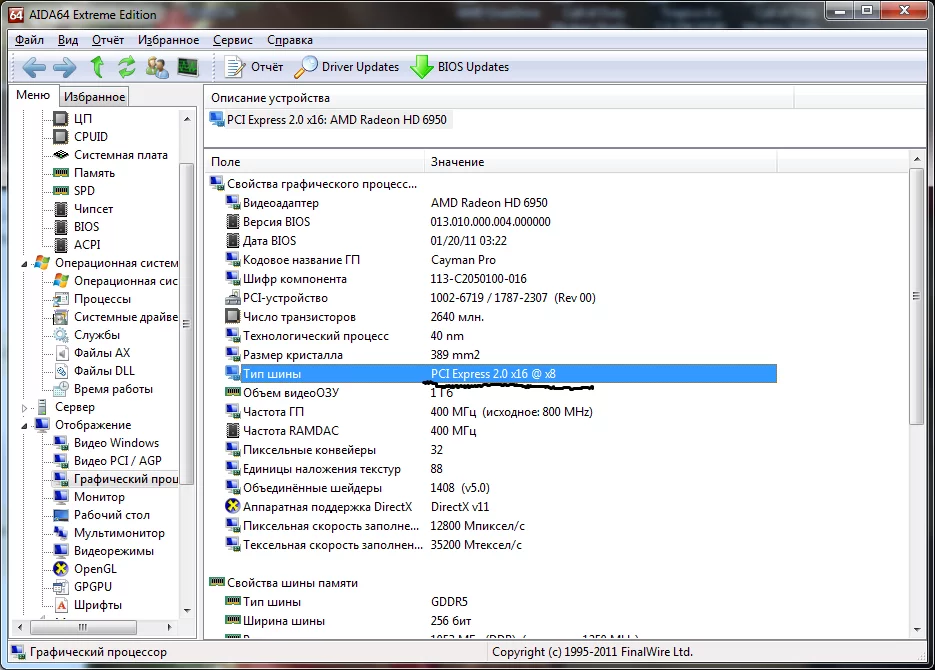Select the Память tree item
The width and height of the screenshot is (935, 670).
click(x=84, y=173)
